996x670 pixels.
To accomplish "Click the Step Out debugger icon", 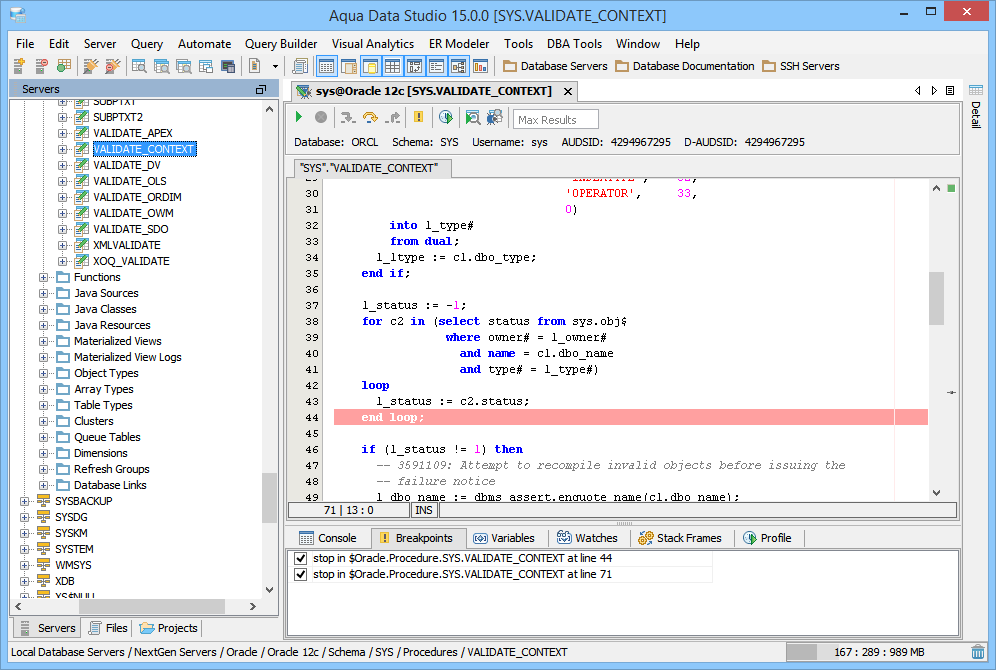I will click(x=393, y=118).
